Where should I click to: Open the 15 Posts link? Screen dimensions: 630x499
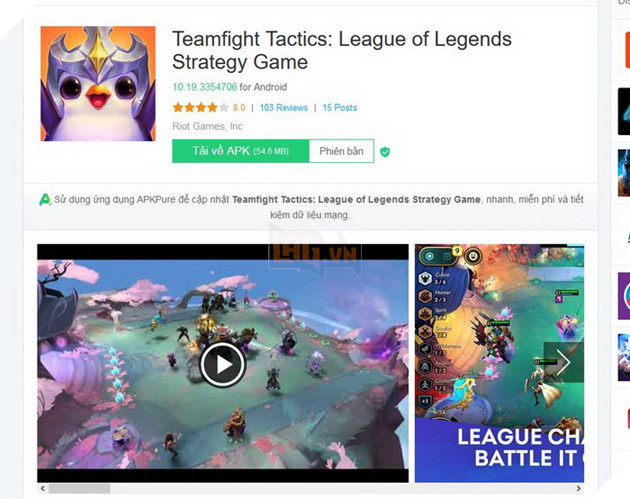tap(340, 108)
